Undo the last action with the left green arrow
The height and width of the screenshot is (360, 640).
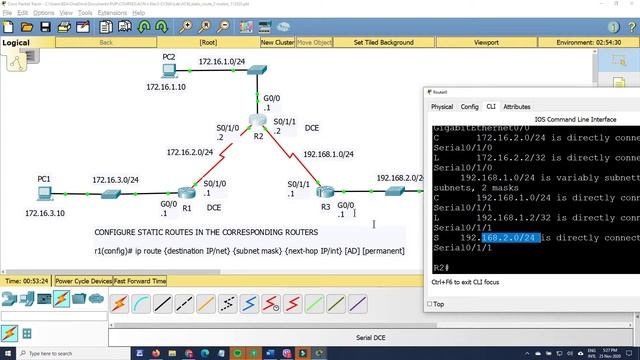(x=144, y=27)
